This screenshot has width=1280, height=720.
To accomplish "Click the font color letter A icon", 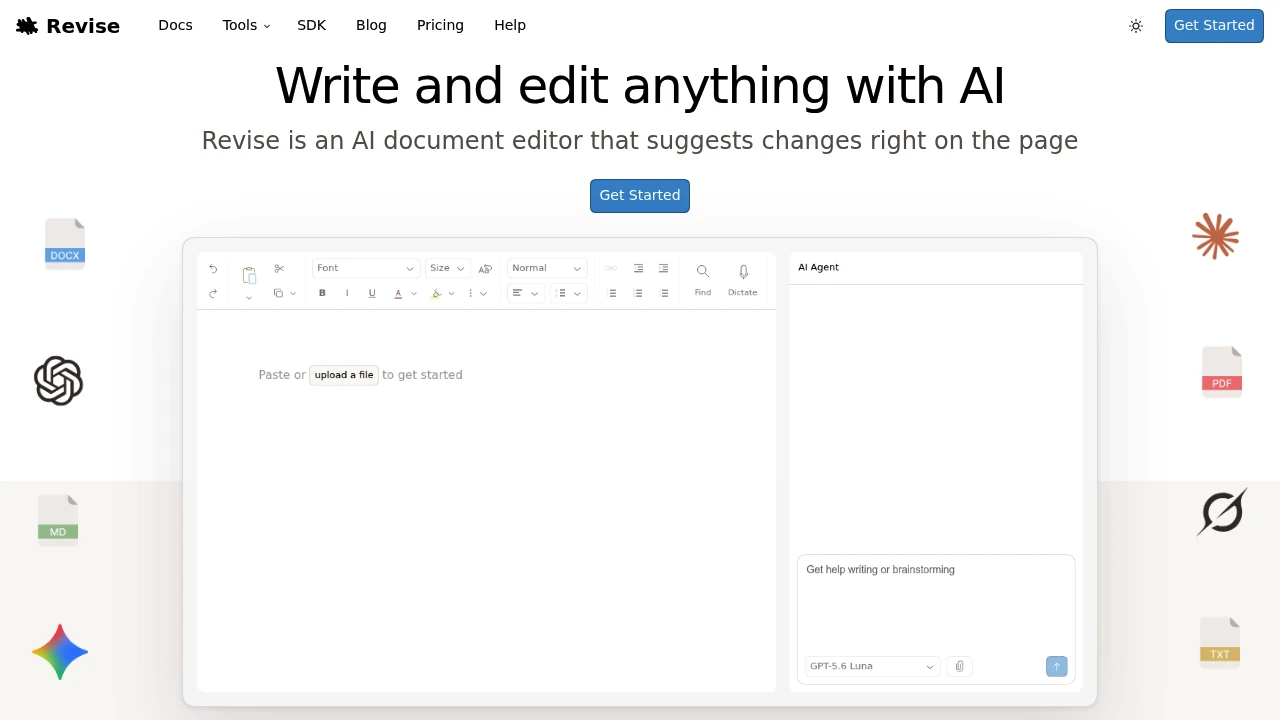I will click(x=398, y=293).
